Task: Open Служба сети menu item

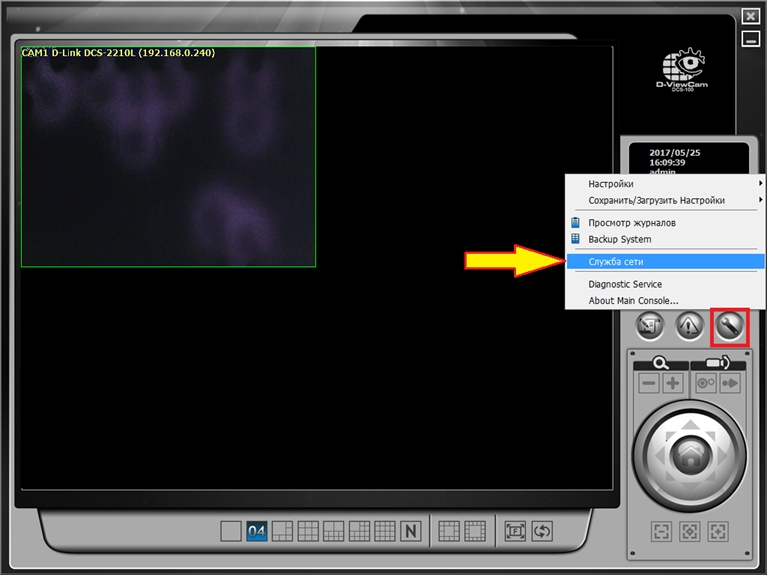Action: pos(616,261)
